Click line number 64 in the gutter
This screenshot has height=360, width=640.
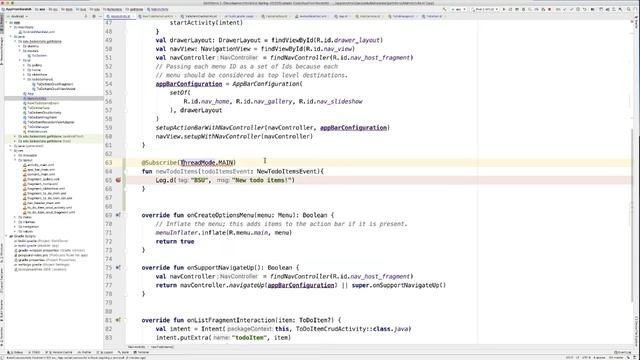109,171
